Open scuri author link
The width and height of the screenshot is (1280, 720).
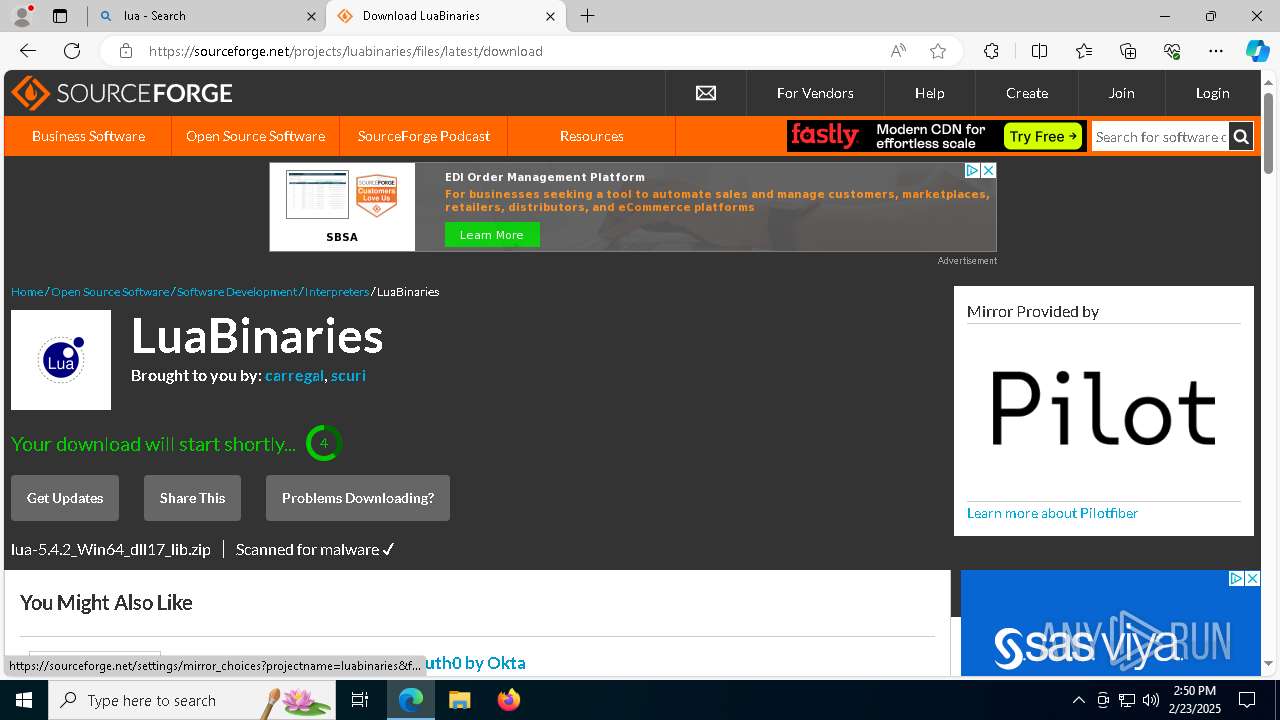[x=348, y=376]
